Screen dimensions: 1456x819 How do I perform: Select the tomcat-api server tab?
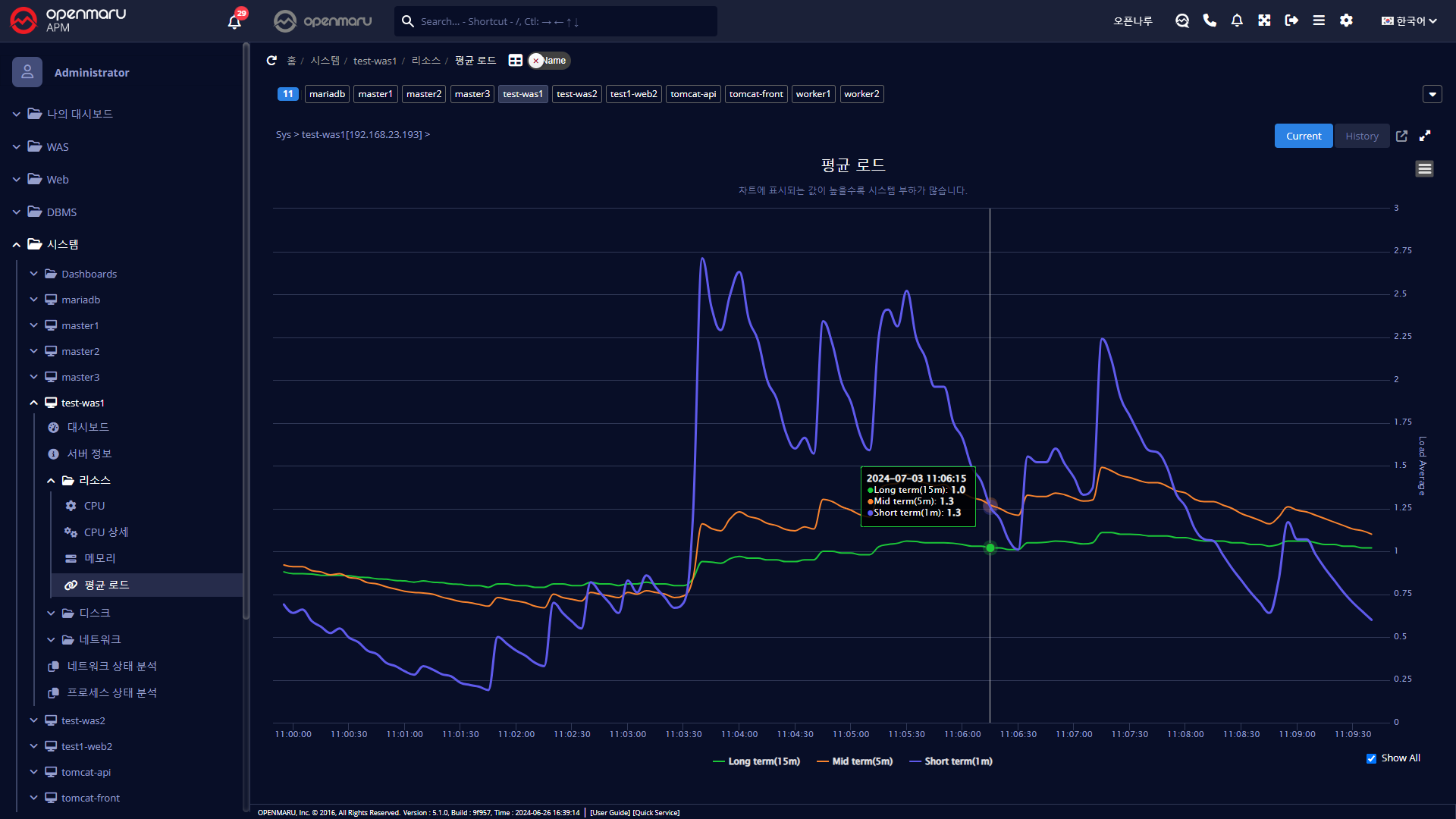click(x=692, y=94)
